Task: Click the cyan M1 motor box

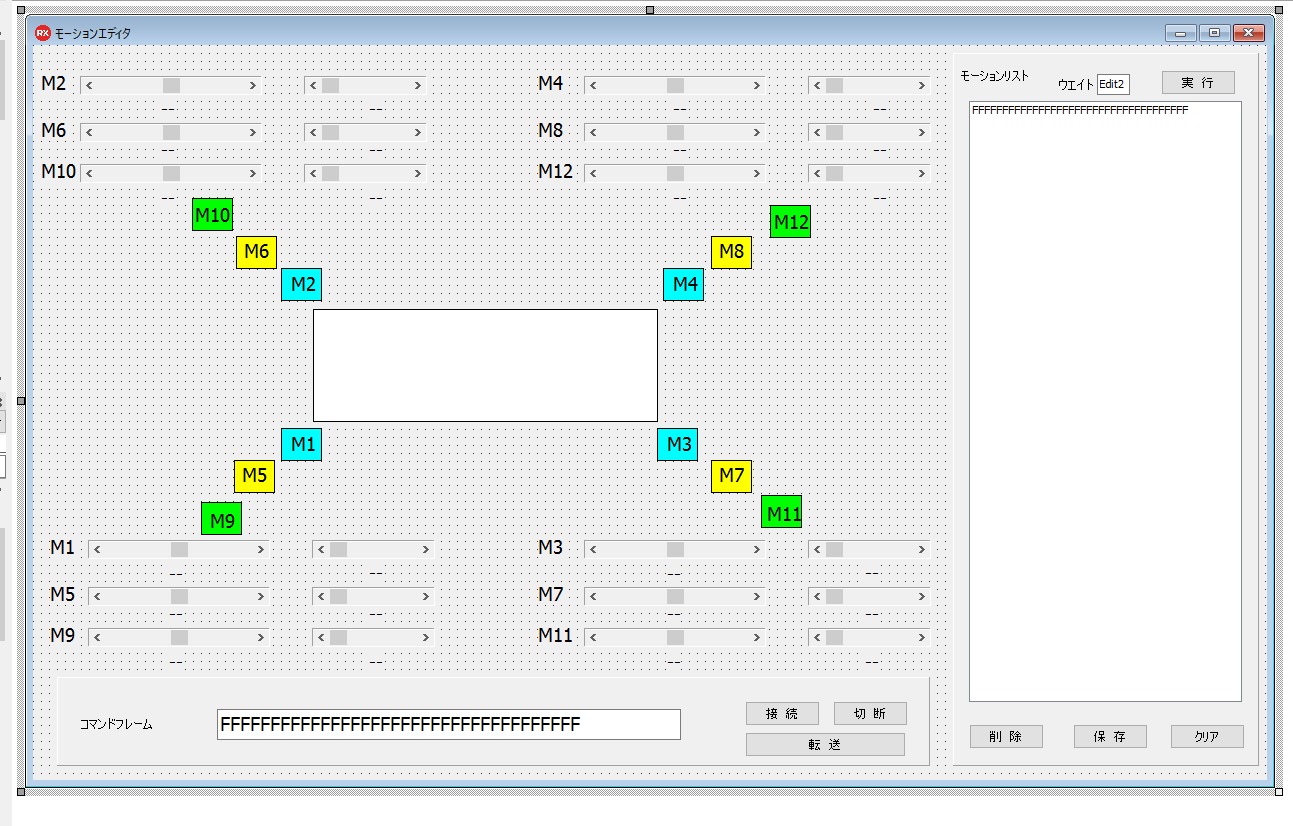Action: (301, 444)
